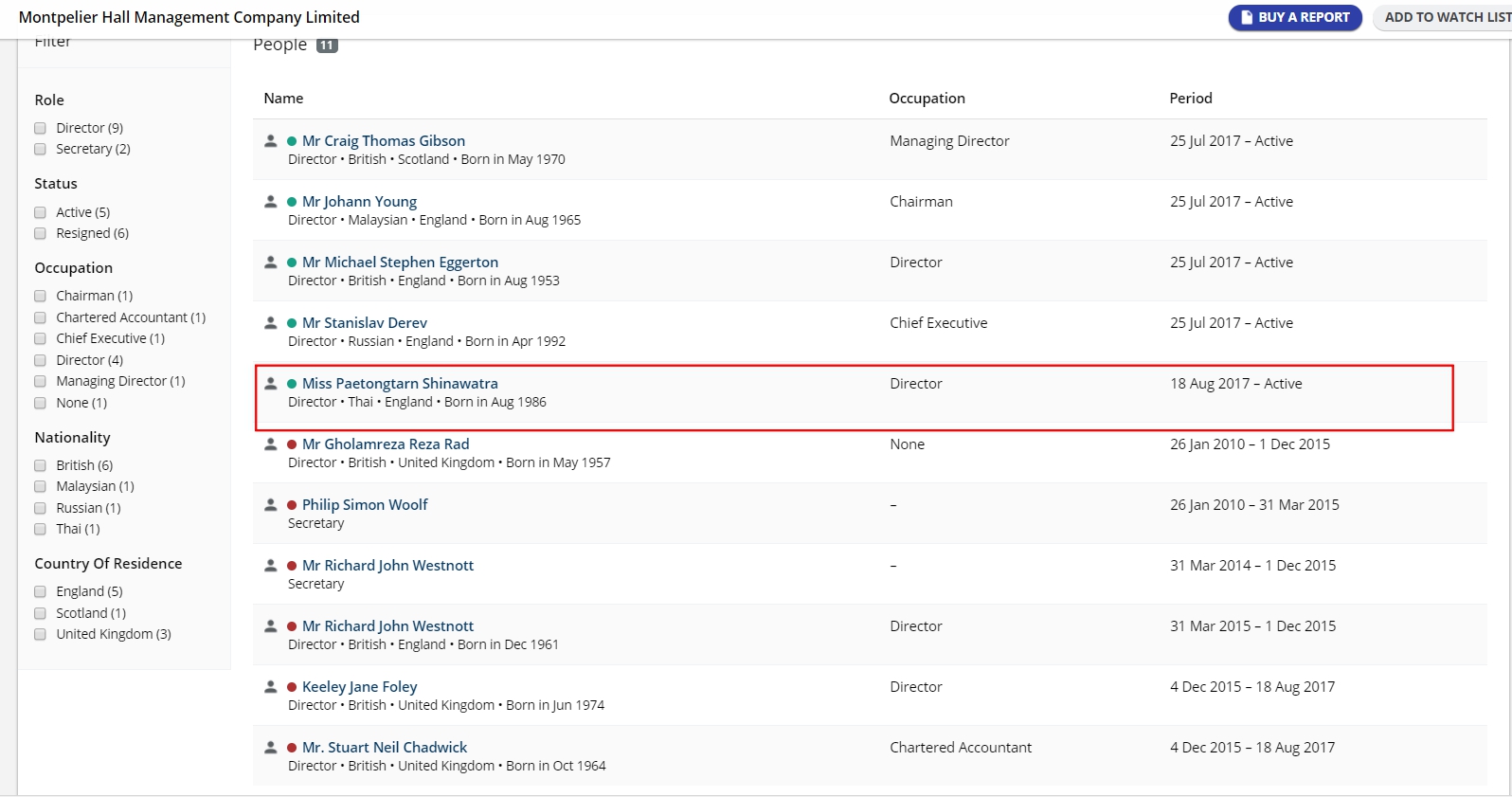This screenshot has height=797, width=1512.
Task: Enable the Active status filter checkbox
Action: 40,212
